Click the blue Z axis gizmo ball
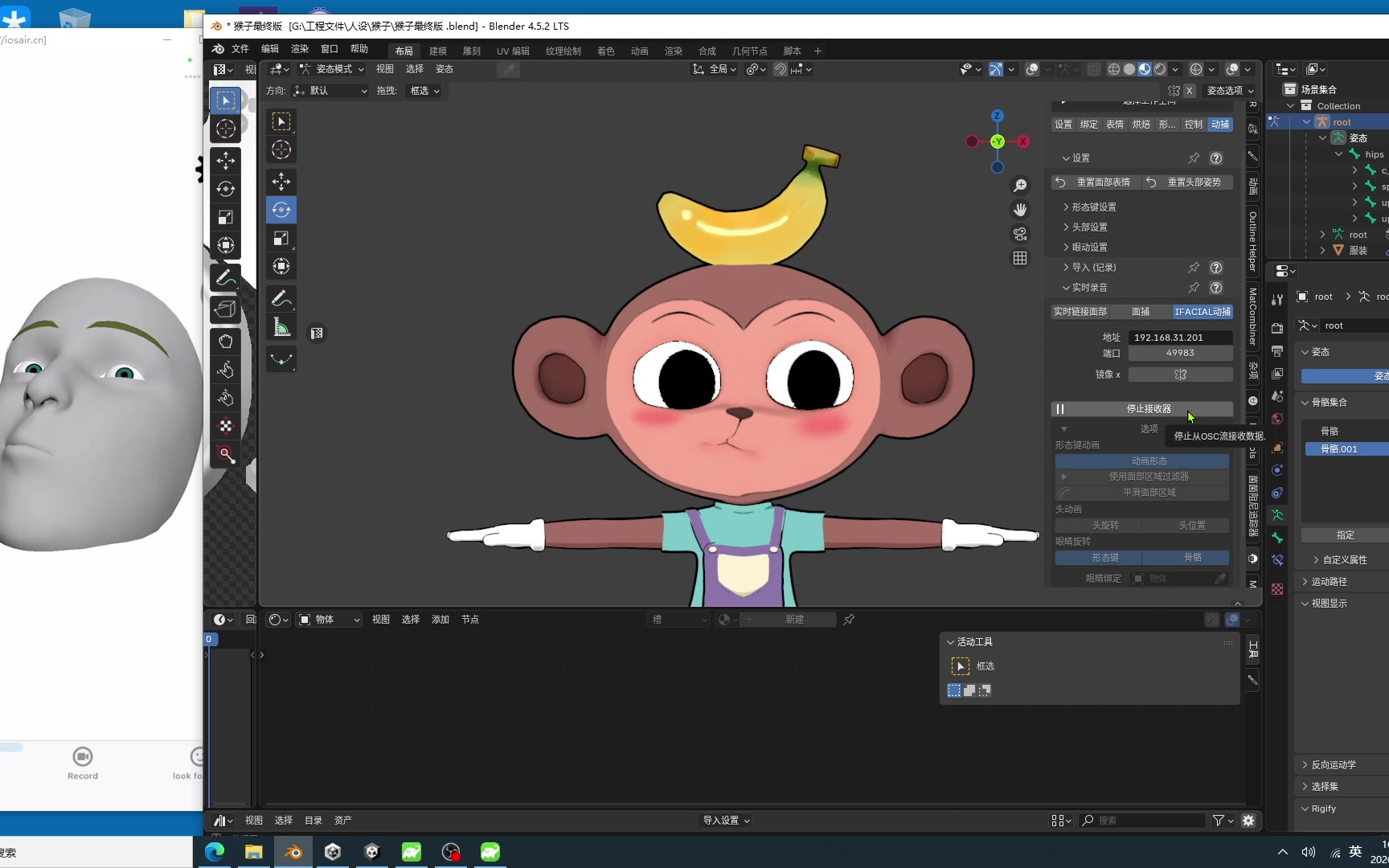 tap(998, 116)
